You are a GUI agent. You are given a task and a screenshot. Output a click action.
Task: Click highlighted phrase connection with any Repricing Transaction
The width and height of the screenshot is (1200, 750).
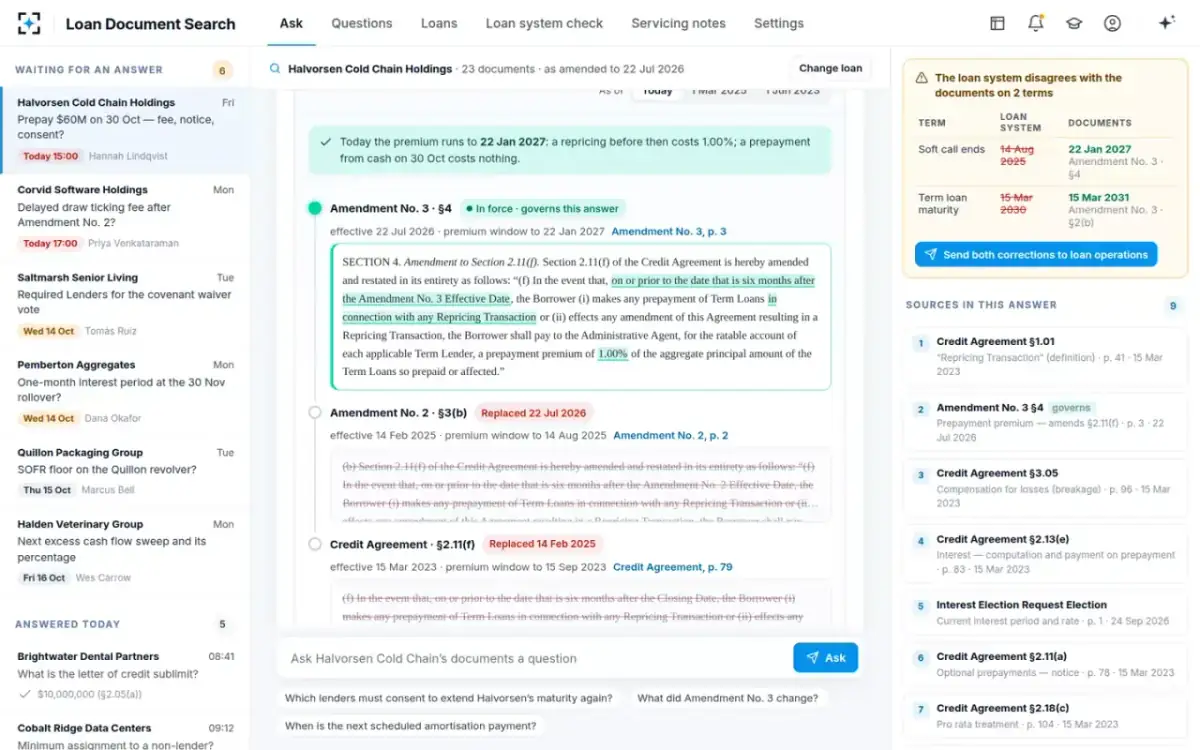pos(439,317)
